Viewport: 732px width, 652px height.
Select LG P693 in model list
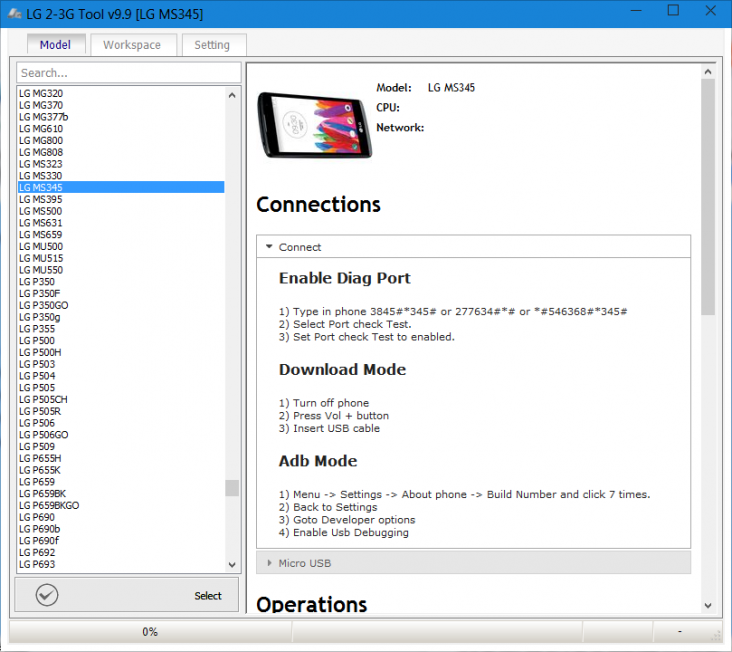(121, 564)
